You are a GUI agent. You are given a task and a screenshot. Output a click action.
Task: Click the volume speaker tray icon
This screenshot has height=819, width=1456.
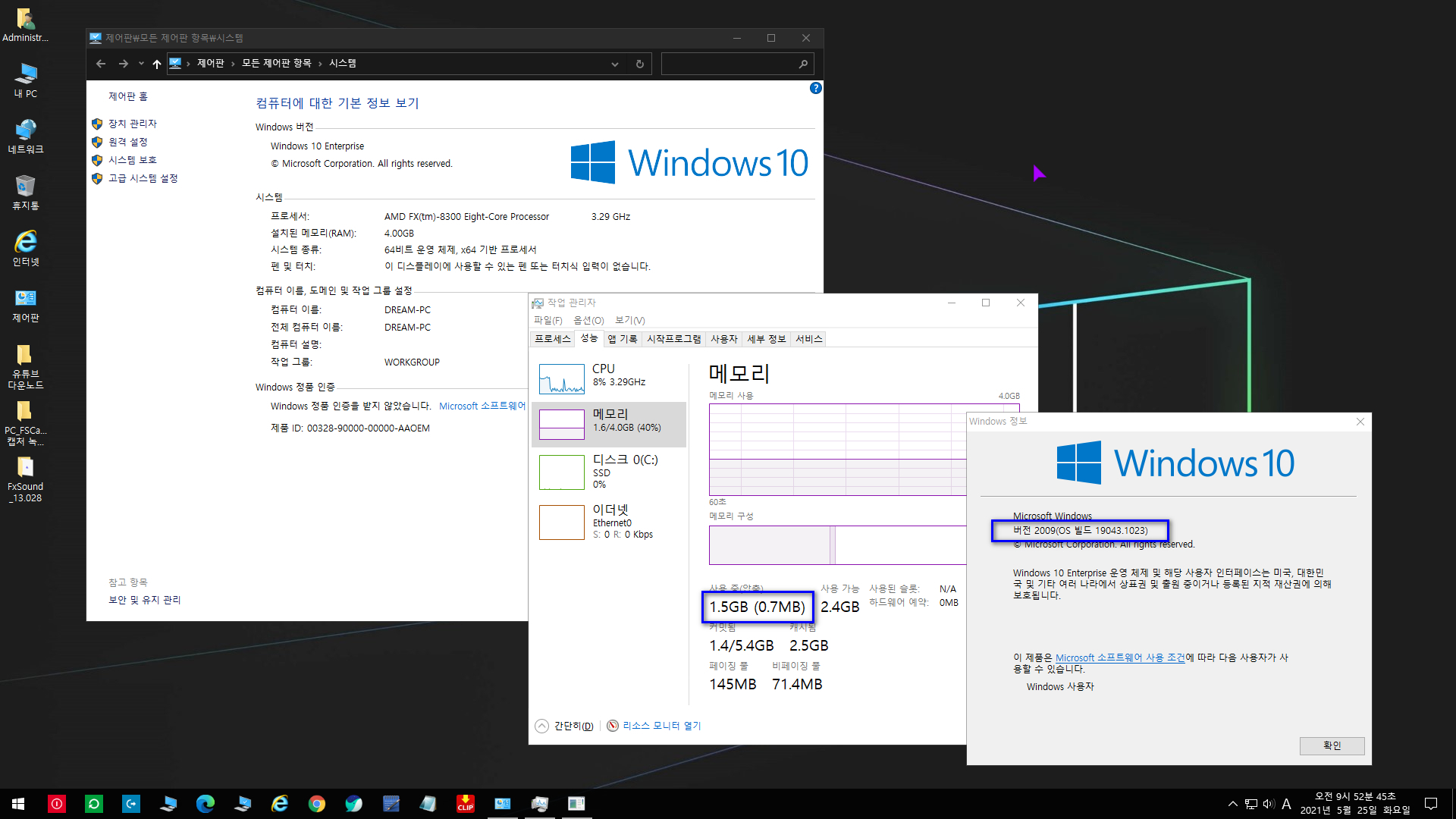pyautogui.click(x=1269, y=804)
